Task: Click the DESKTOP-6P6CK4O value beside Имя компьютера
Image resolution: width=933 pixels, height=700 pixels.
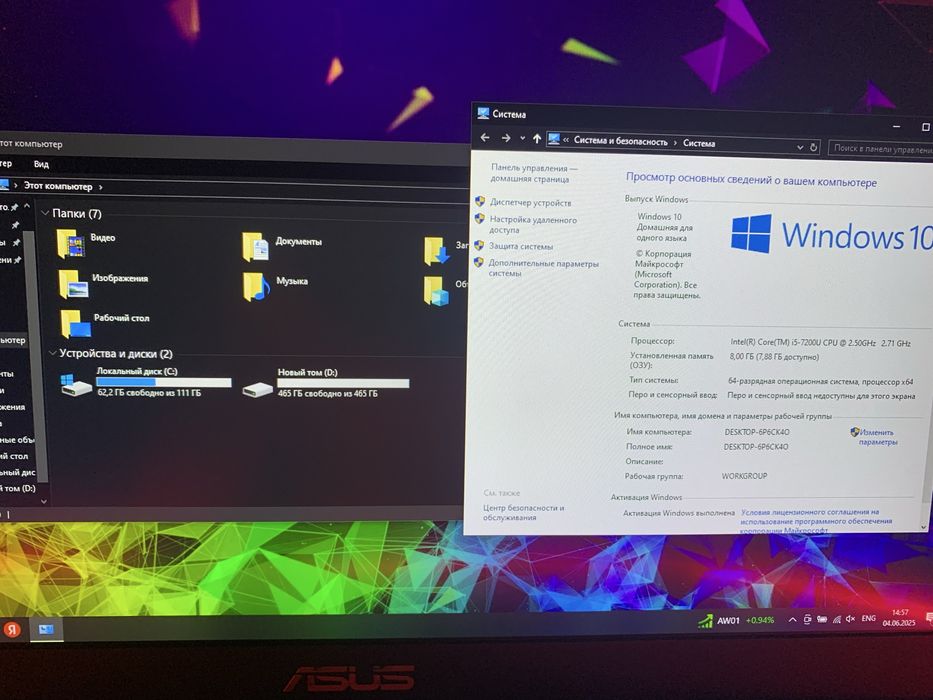Action: click(x=757, y=432)
